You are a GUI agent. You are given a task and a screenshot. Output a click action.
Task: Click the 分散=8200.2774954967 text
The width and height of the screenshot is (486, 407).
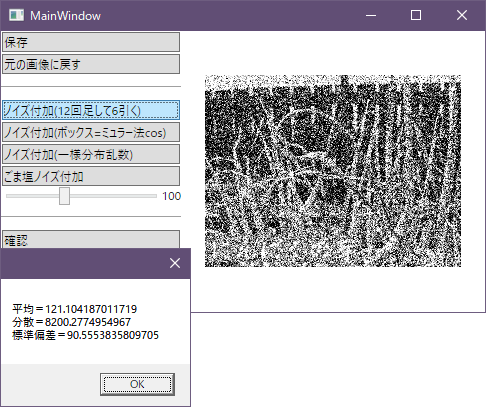click(71, 322)
